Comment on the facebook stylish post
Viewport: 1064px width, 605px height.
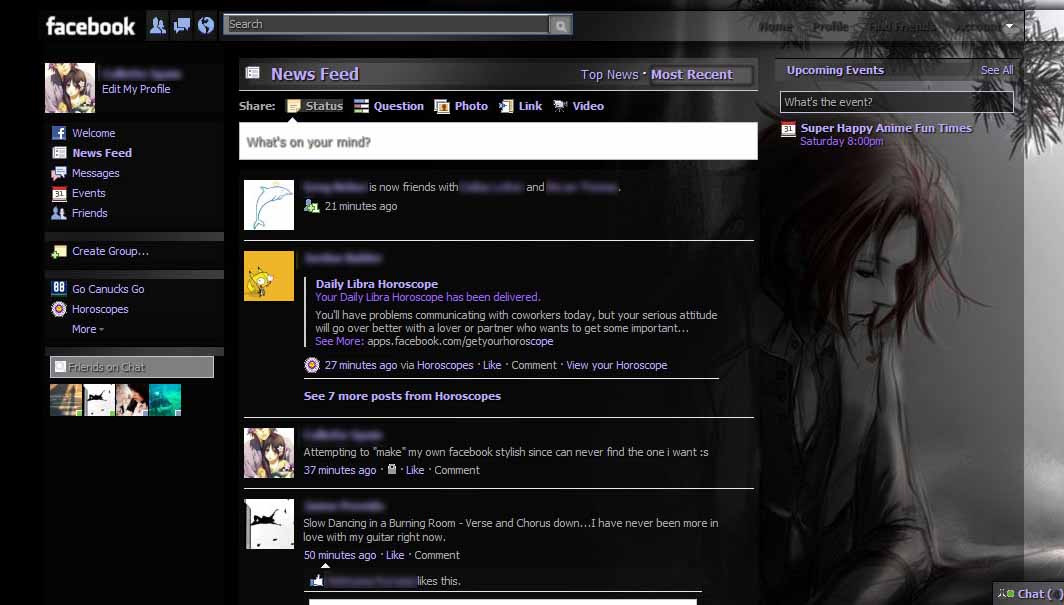457,470
